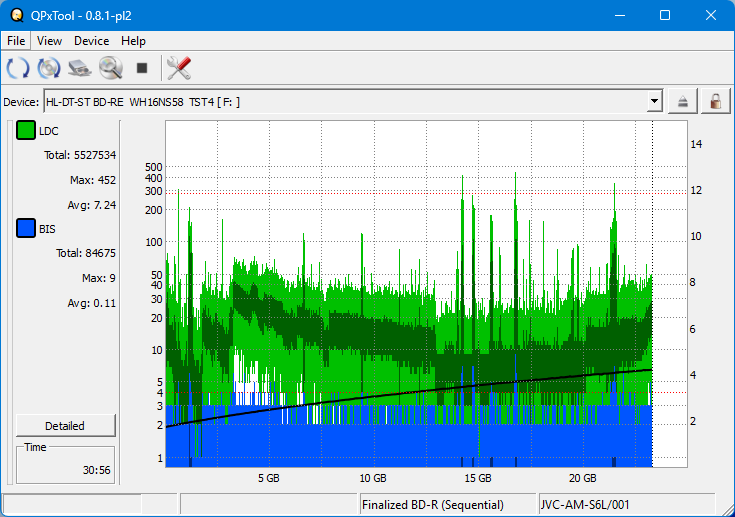This screenshot has width=735, height=517.
Task: Click the 20 GB axis label
Action: click(x=583, y=478)
